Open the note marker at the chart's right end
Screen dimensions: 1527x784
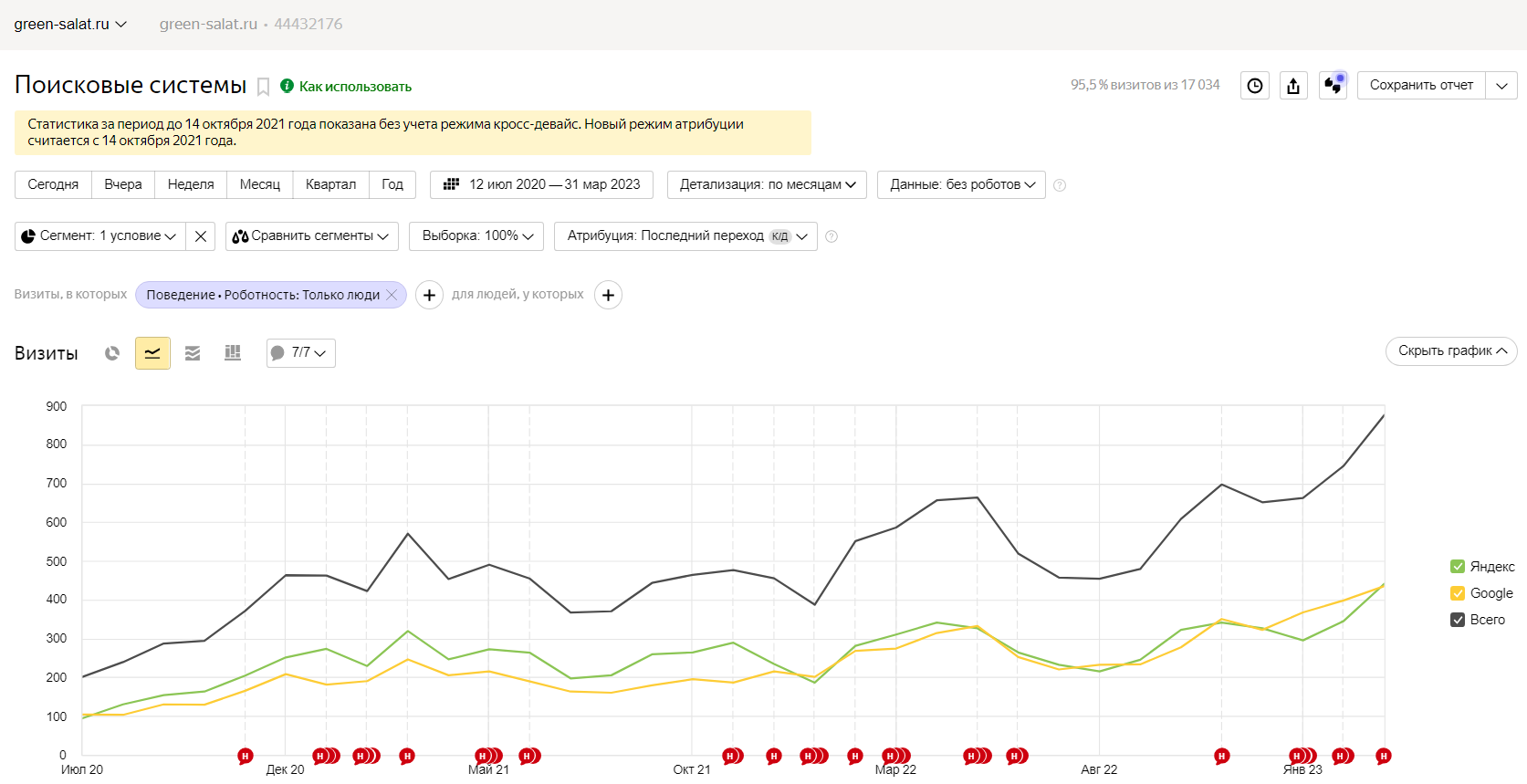pyautogui.click(x=1384, y=756)
